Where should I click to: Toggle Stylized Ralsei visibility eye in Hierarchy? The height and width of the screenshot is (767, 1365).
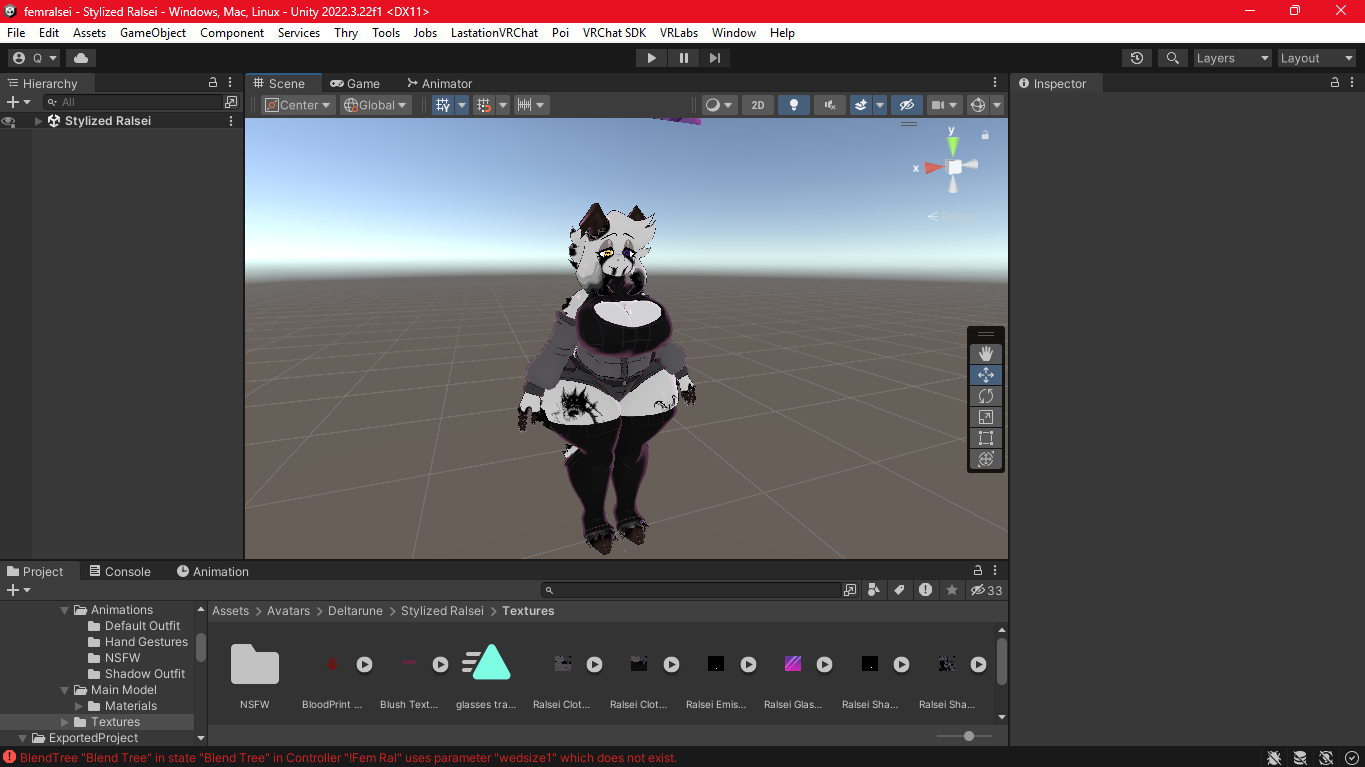click(9, 121)
